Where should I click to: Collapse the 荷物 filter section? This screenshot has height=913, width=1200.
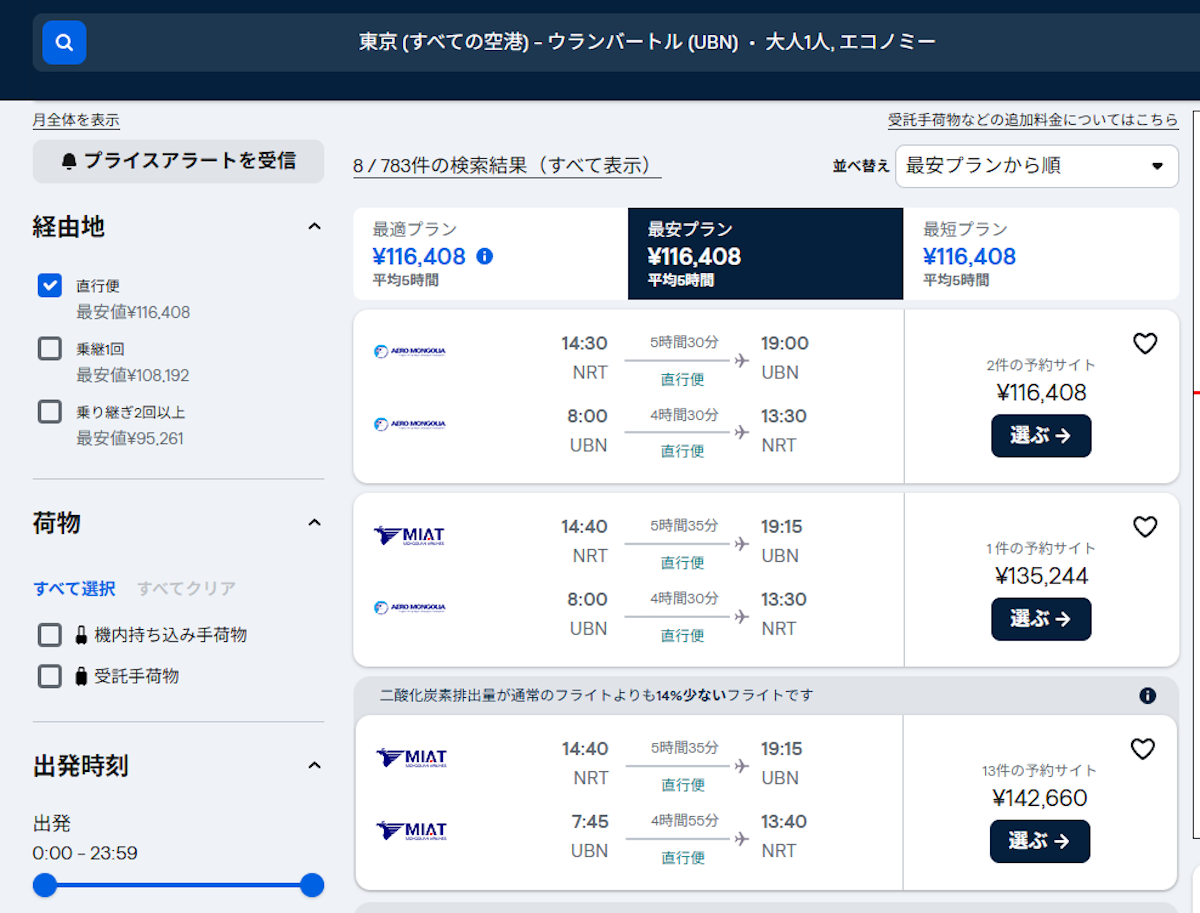point(314,523)
